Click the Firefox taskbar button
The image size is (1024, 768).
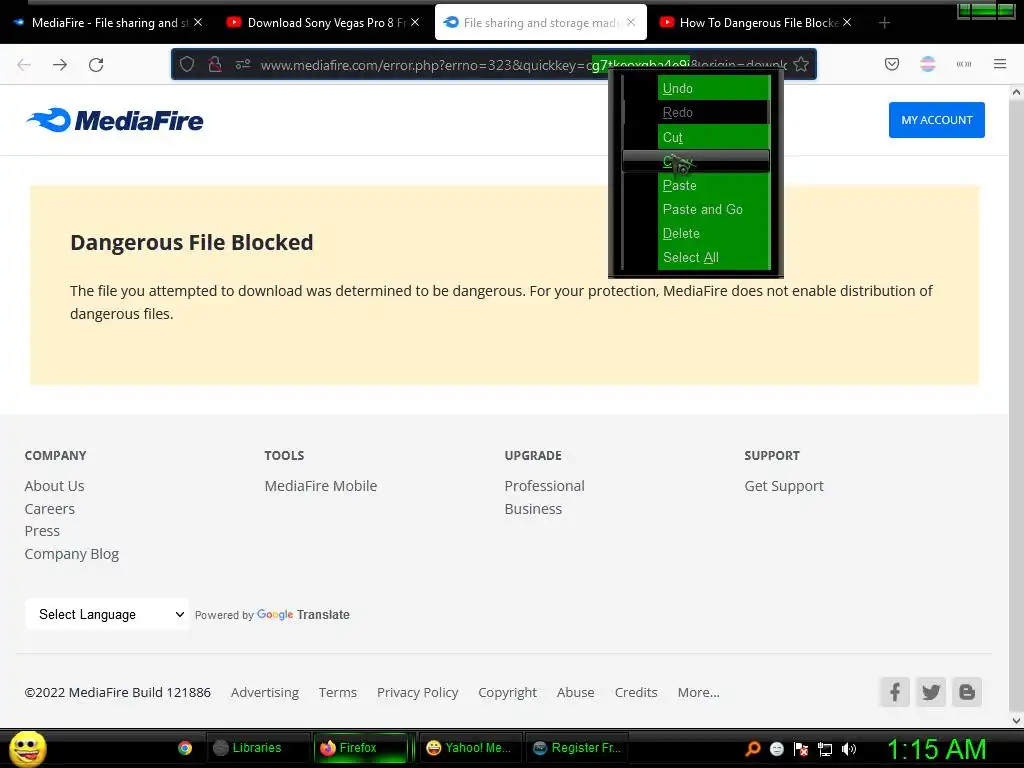click(x=360, y=748)
